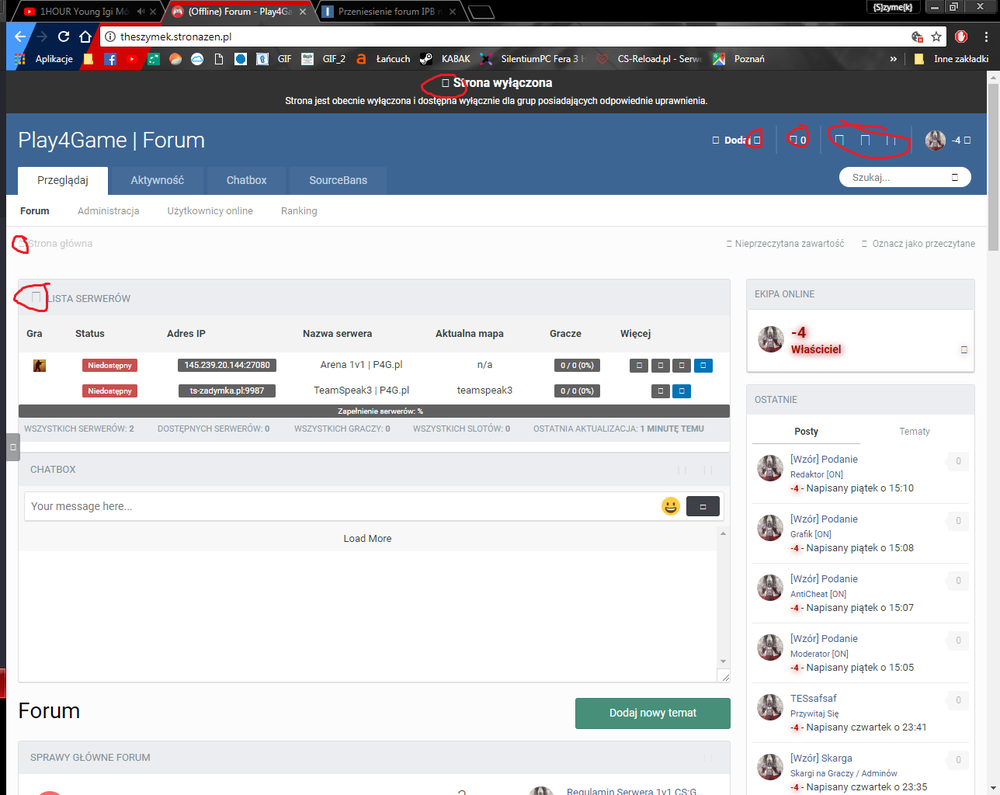This screenshot has height=795, width=1000.
Task: View site information icon in address bar
Action: pos(110,37)
